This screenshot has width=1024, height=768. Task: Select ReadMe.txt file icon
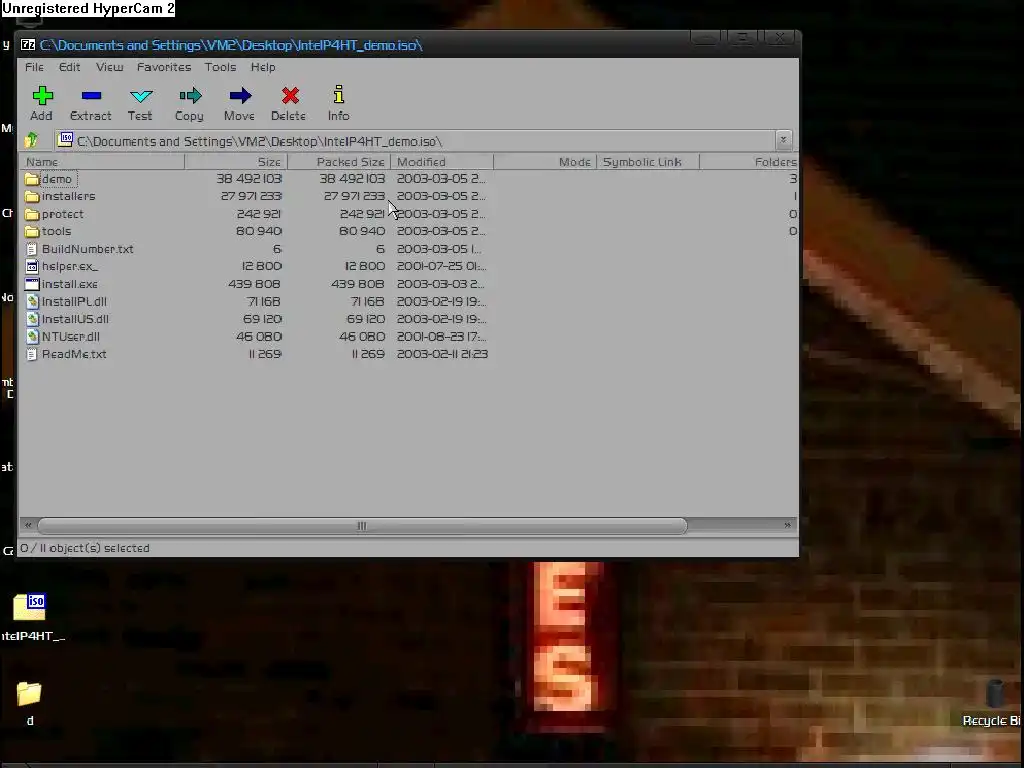tap(32, 355)
